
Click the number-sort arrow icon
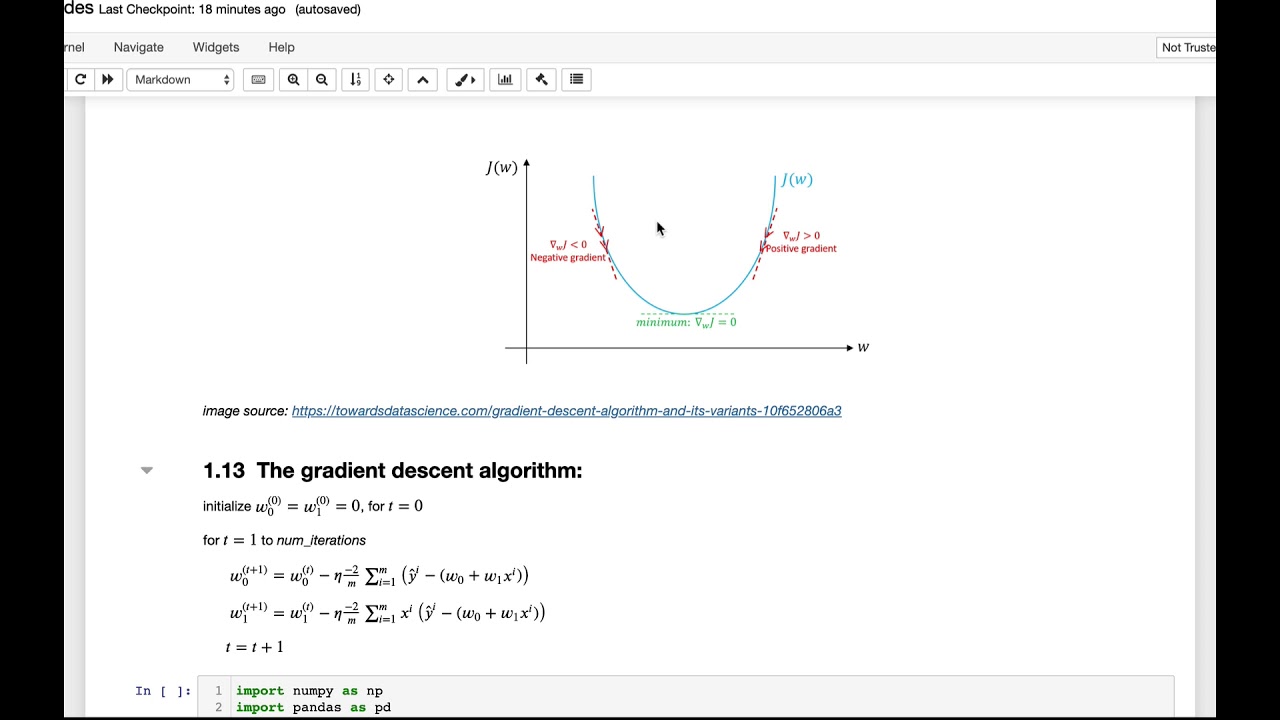click(x=355, y=79)
